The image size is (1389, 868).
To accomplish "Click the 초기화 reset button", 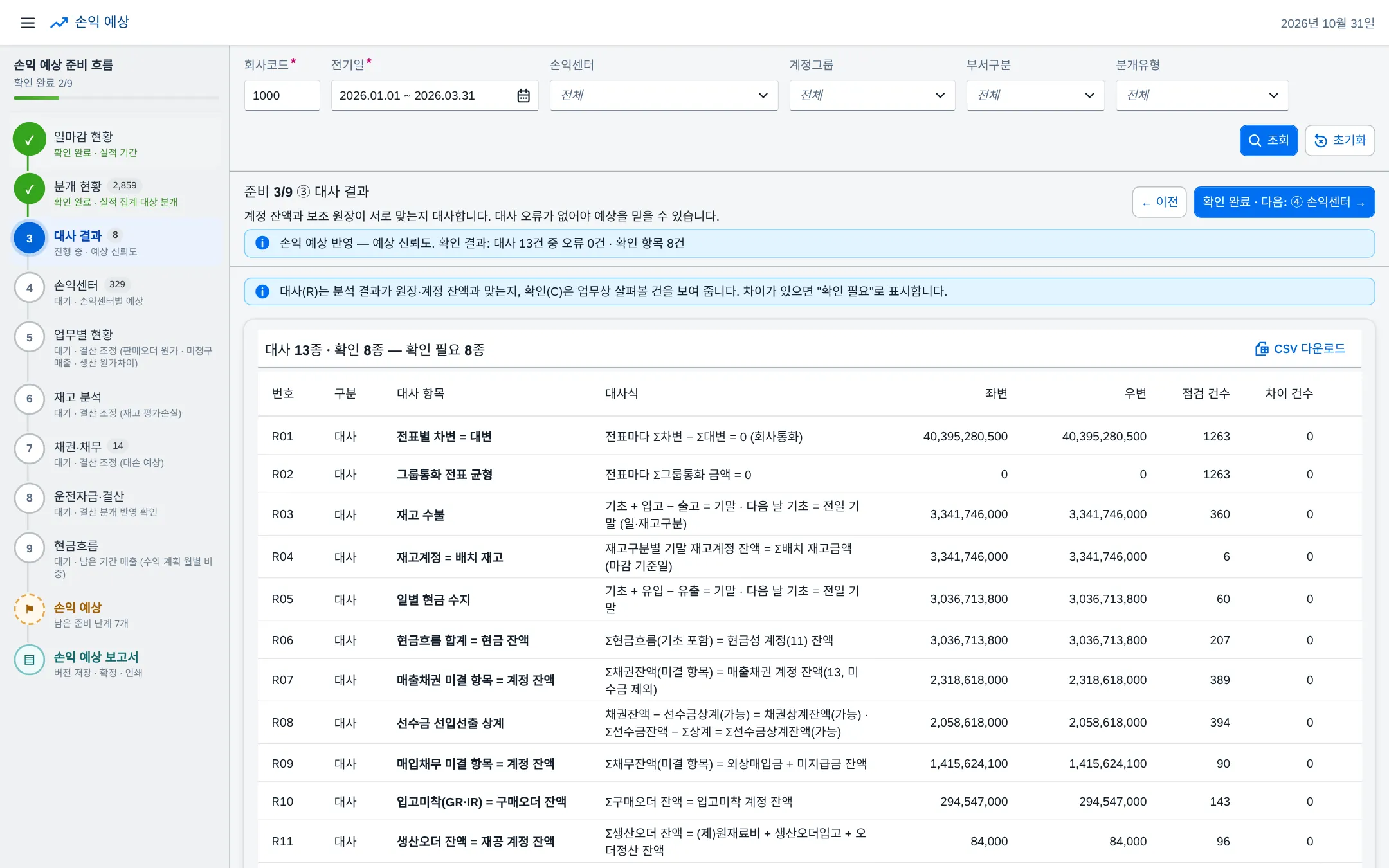I will [x=1339, y=140].
